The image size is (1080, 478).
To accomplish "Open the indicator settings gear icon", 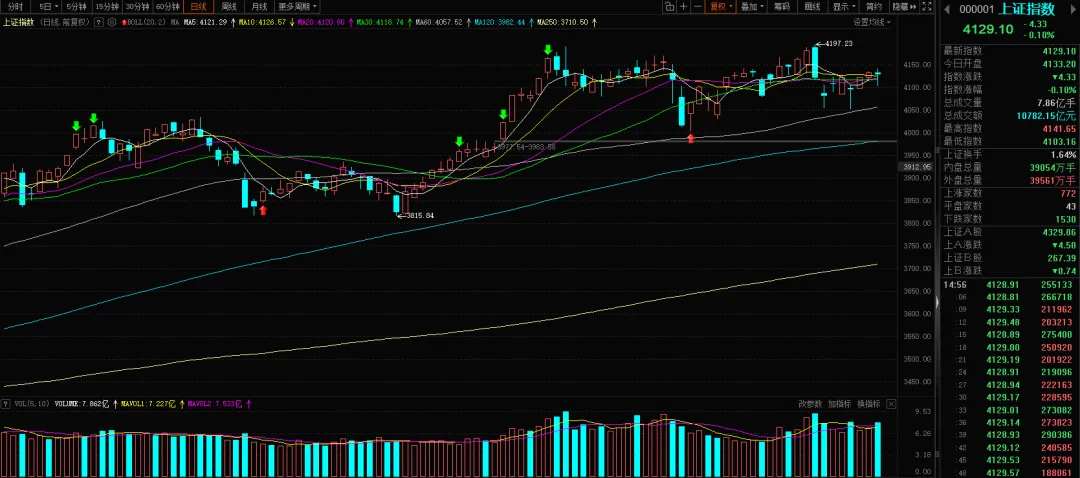I will pyautogui.click(x=112, y=22).
